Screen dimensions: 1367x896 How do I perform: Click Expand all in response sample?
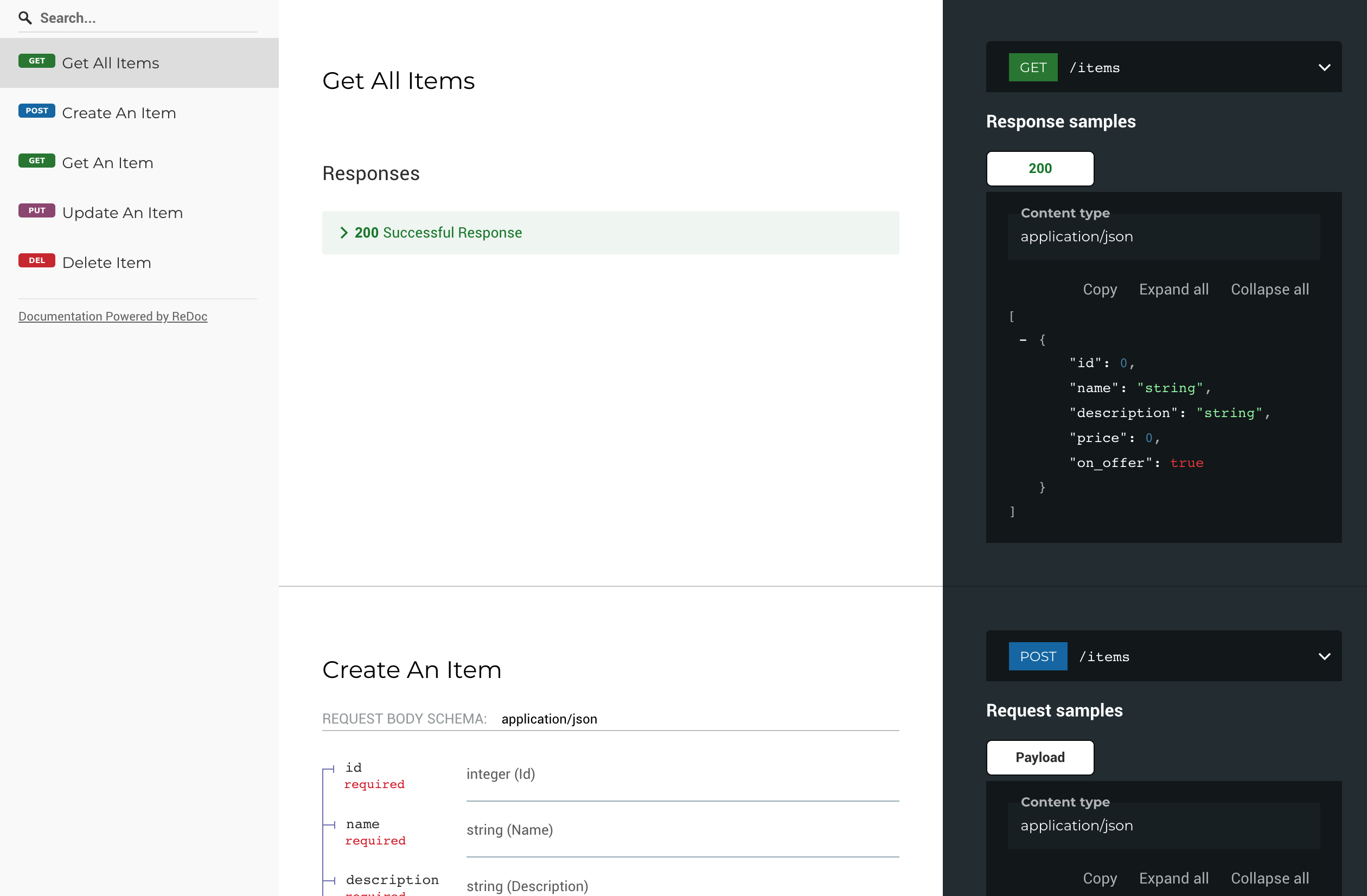pos(1173,289)
